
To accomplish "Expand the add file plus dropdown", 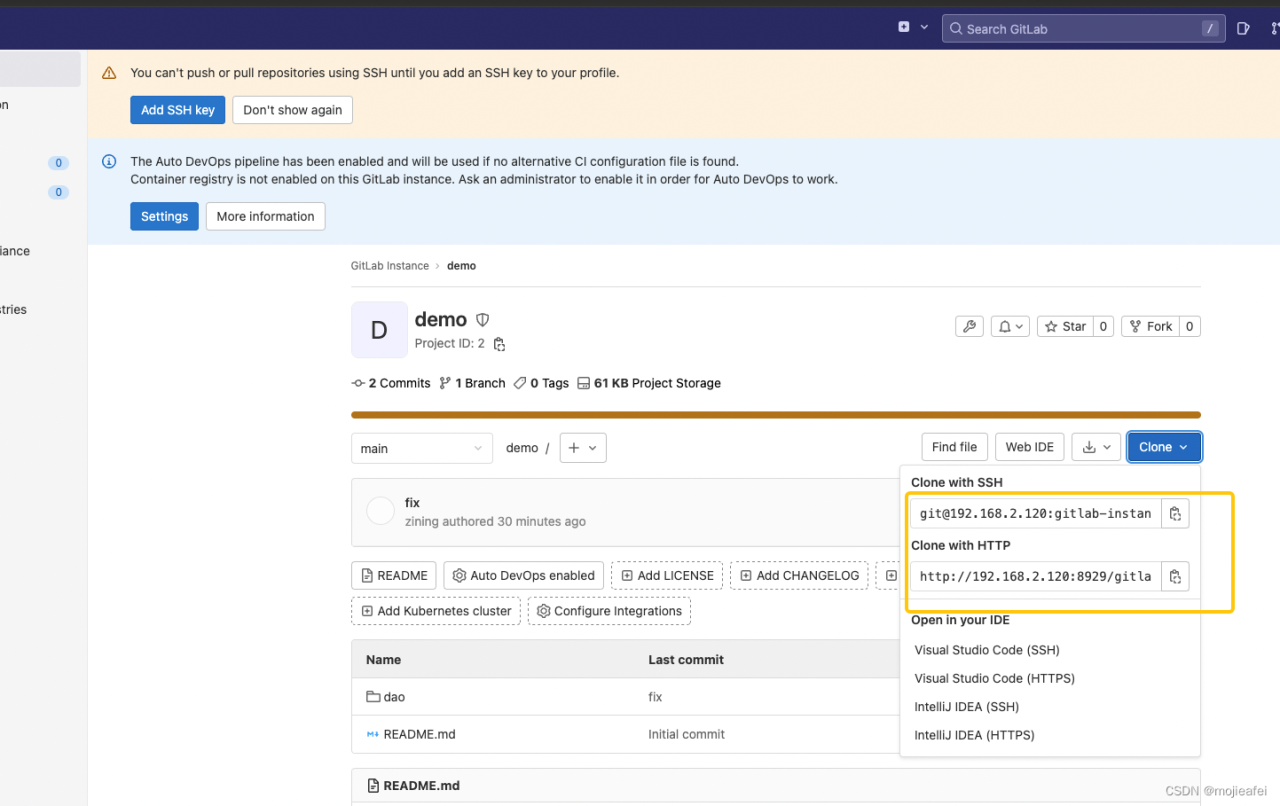I will [582, 448].
